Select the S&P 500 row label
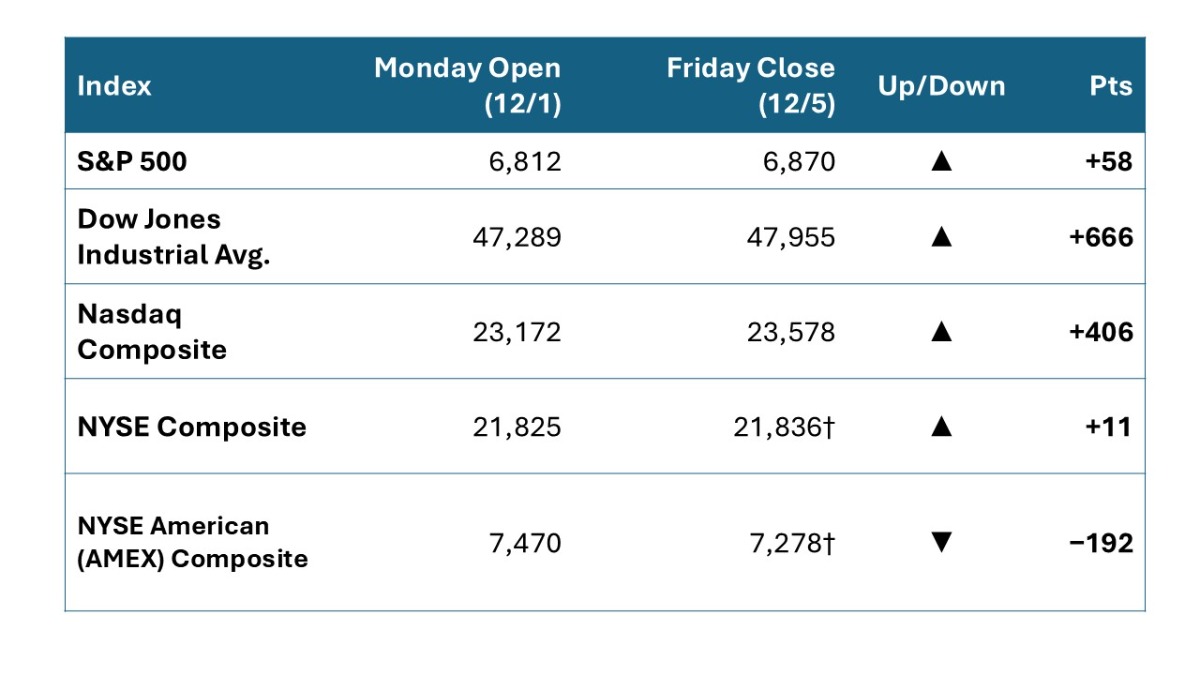This screenshot has width=1200, height=675. click(x=132, y=161)
